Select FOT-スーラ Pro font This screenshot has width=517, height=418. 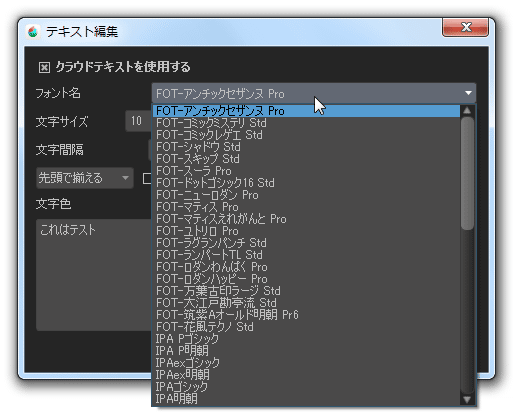point(306,171)
